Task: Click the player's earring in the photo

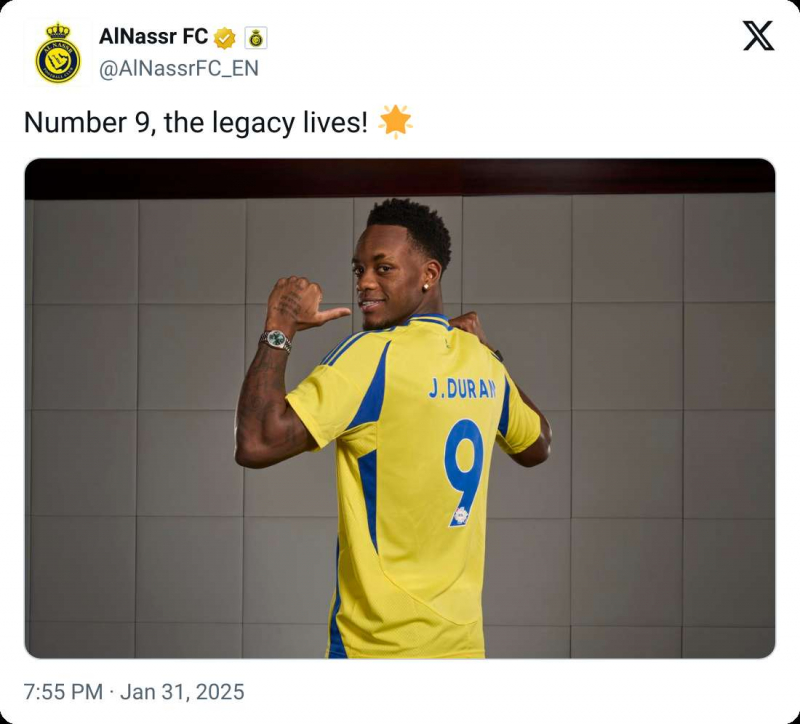Action: (x=425, y=287)
